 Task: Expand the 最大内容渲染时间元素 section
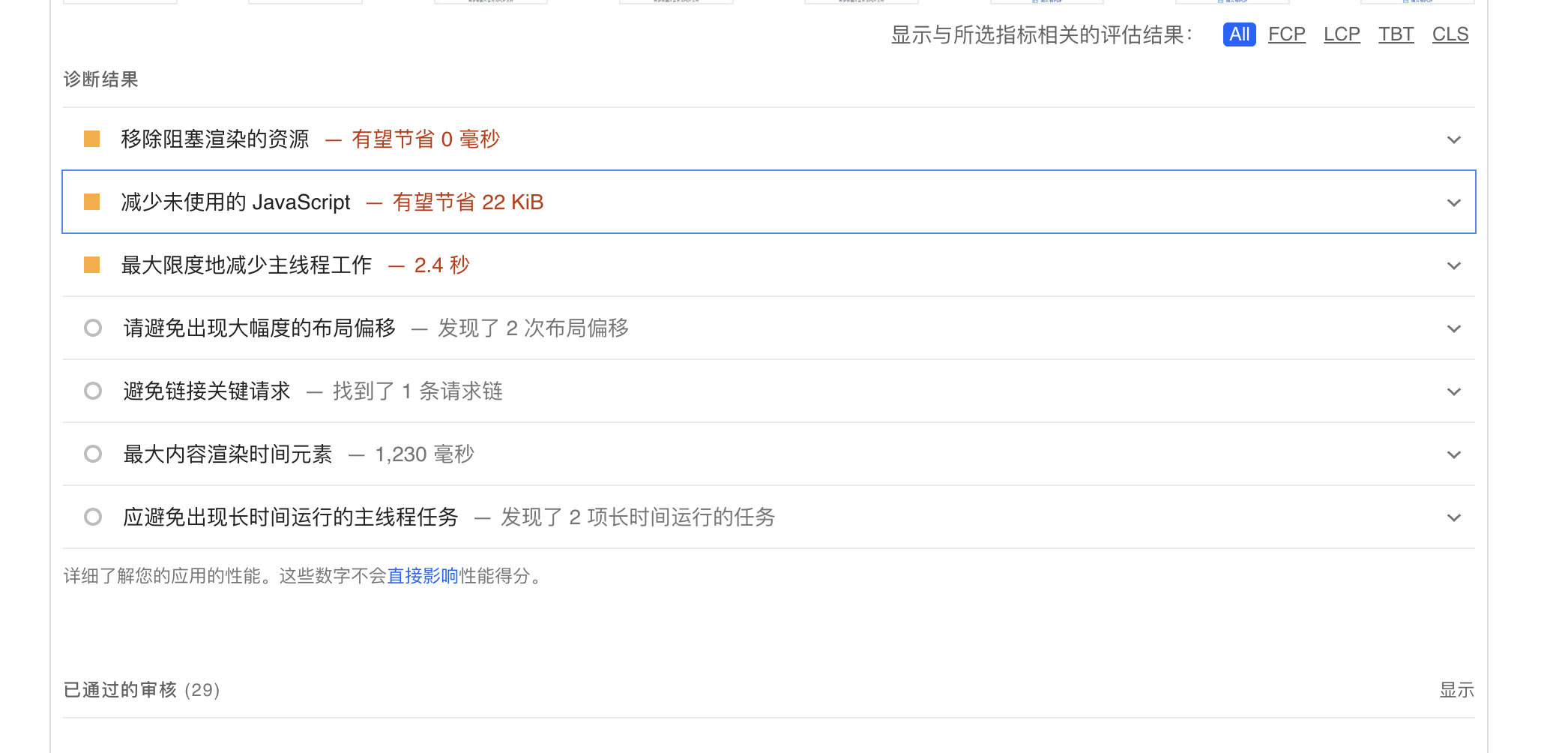pos(1455,454)
